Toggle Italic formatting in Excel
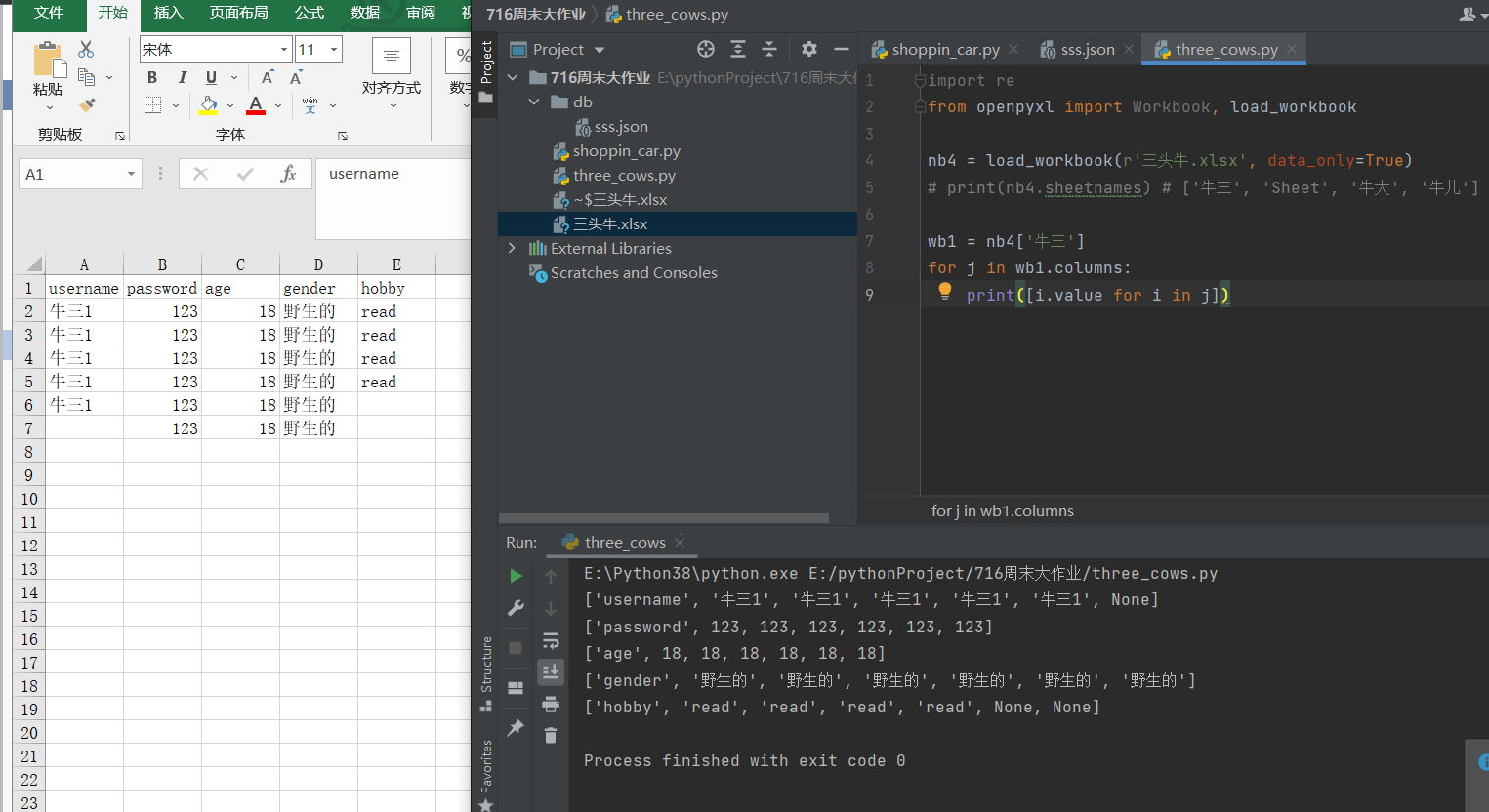Screen dimensions: 1489x812 click(182, 77)
